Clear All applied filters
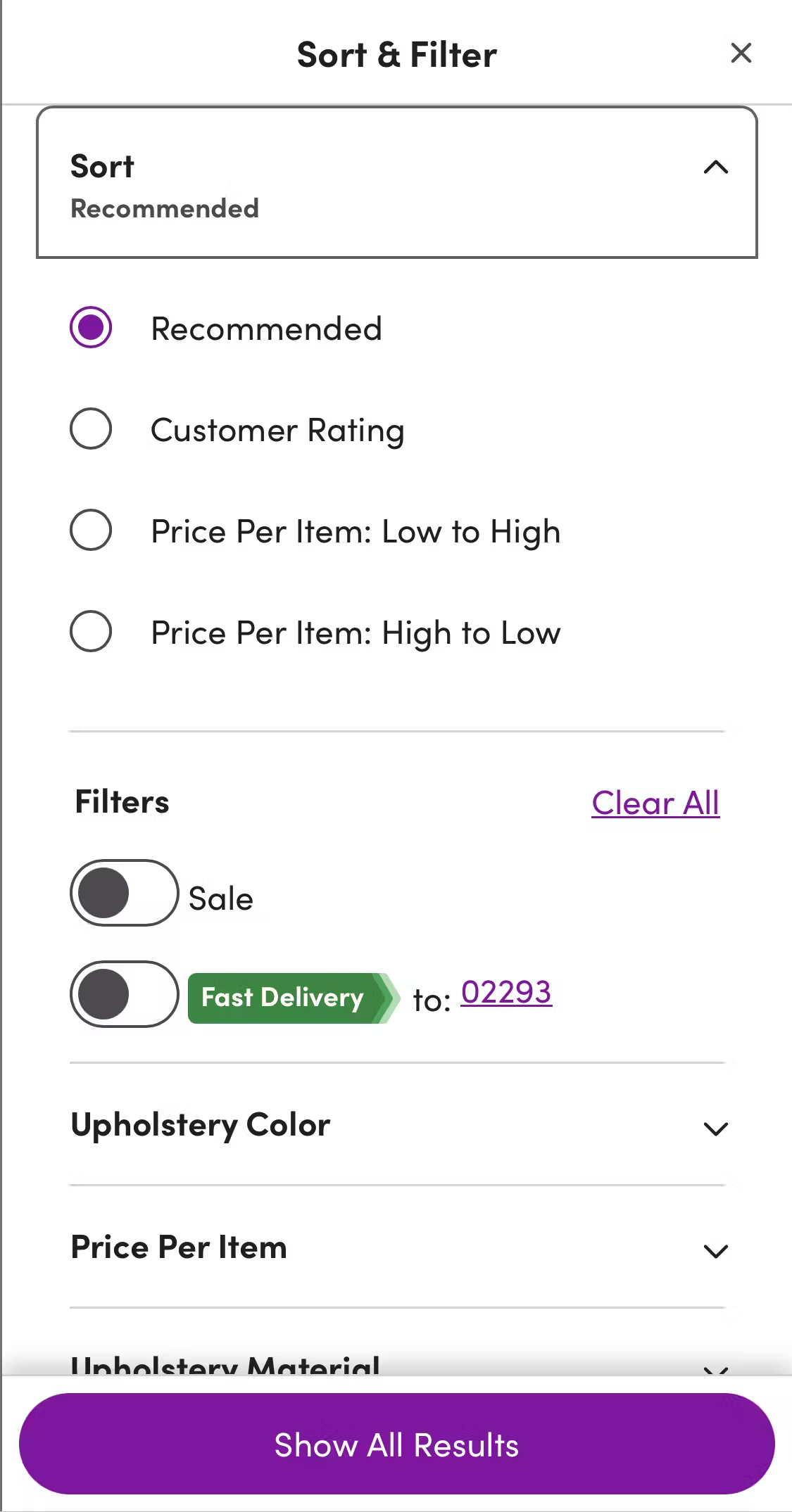The width and height of the screenshot is (792, 1512). [655, 803]
